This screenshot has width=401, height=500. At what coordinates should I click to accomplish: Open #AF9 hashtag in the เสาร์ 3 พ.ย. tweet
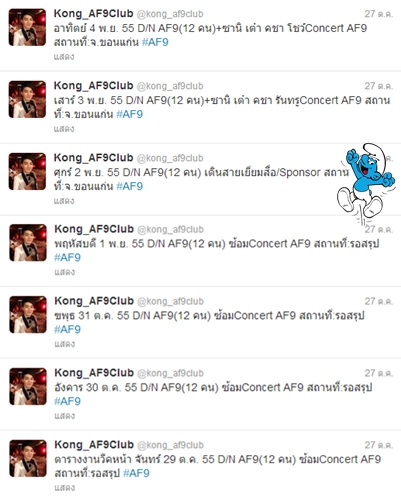coord(130,114)
